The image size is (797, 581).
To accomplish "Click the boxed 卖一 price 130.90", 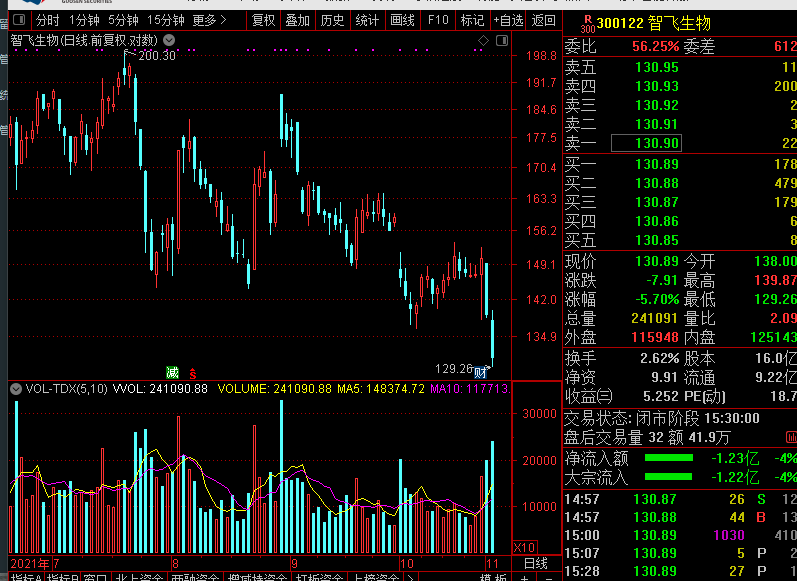I will [x=646, y=143].
